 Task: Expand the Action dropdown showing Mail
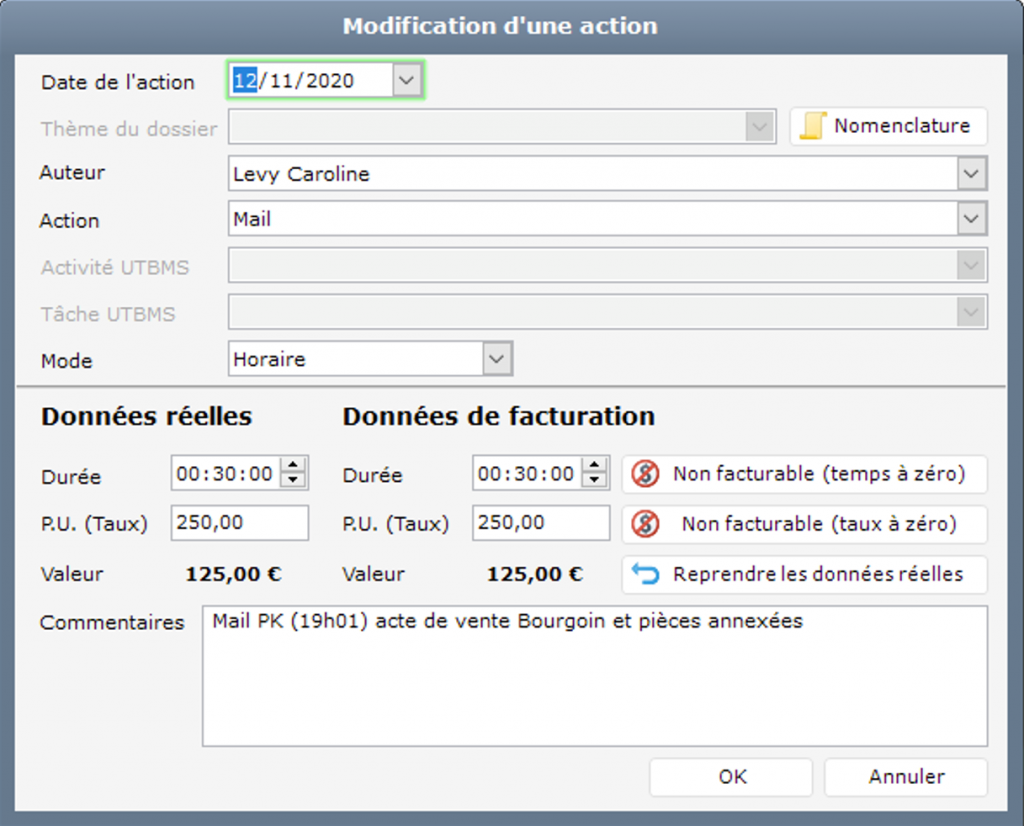tap(970, 219)
